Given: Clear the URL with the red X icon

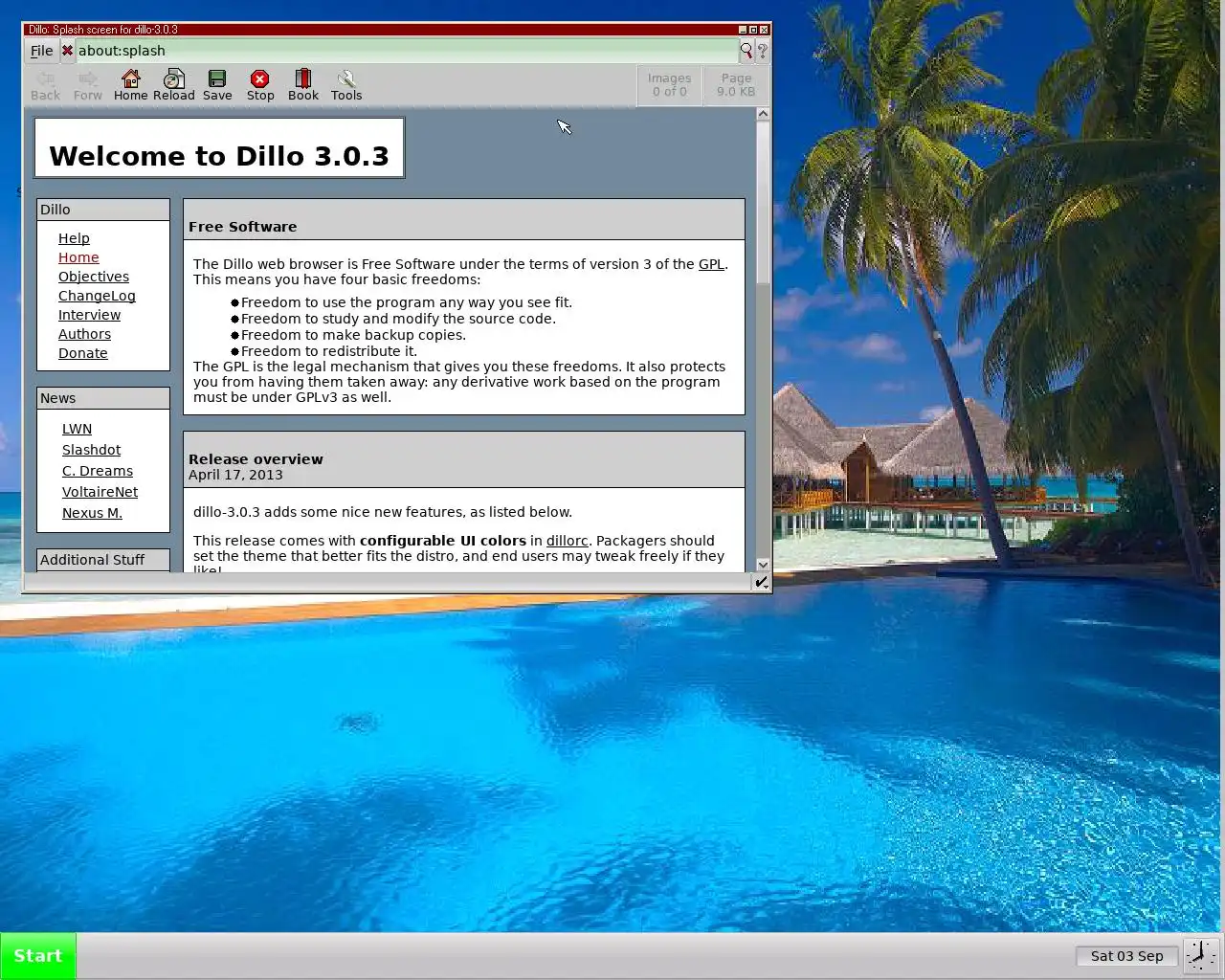Looking at the screenshot, I should coord(67,51).
